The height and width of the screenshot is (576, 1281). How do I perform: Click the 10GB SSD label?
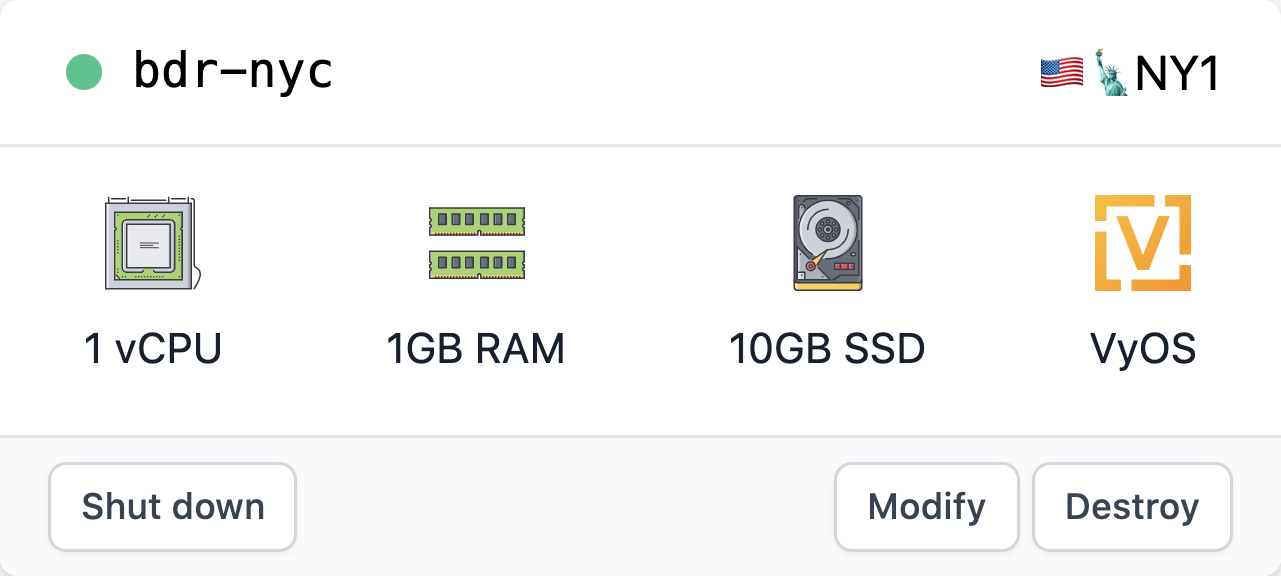[x=827, y=350]
